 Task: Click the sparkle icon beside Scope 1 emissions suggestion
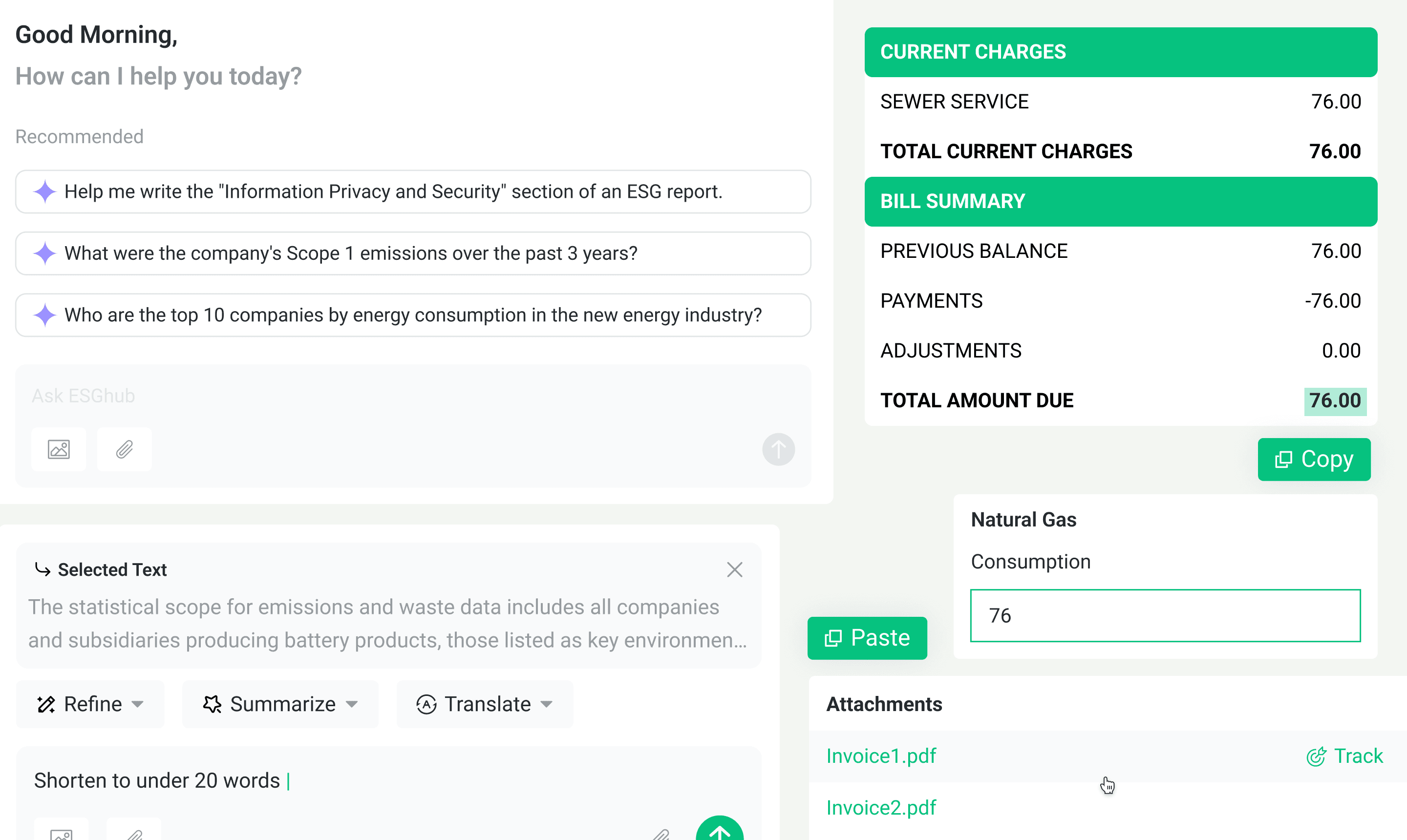[x=45, y=253]
